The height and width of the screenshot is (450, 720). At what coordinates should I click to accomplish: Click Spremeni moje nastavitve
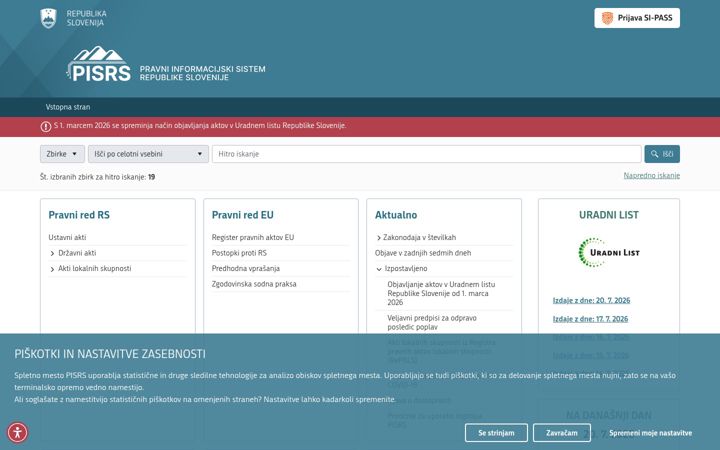[x=650, y=433]
